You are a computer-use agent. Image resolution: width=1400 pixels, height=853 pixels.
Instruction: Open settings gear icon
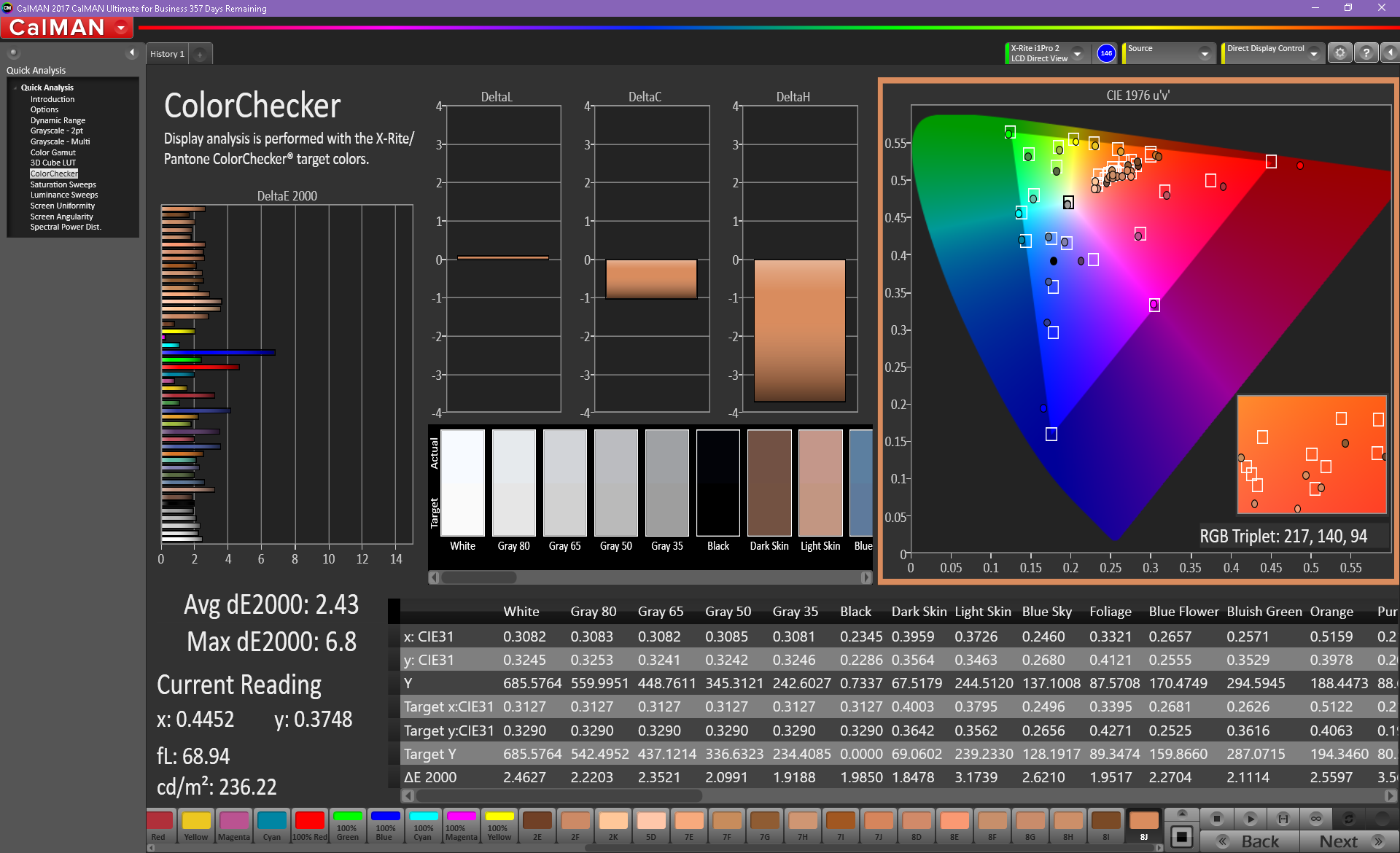coord(1339,53)
